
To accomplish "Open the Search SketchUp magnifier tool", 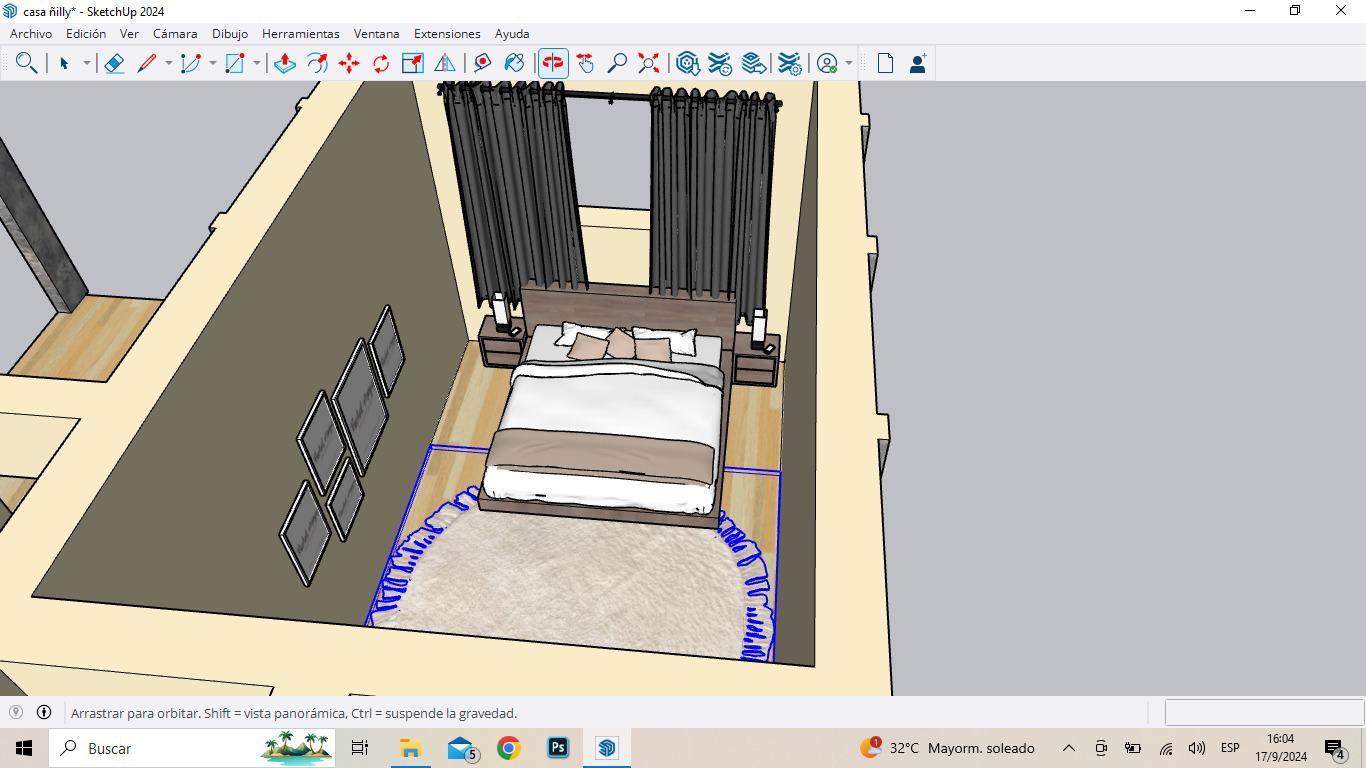I will 27,63.
